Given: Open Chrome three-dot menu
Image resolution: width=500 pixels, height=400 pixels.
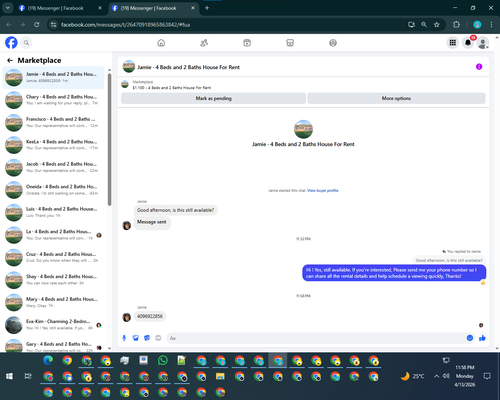Looking at the screenshot, I should (491, 24).
